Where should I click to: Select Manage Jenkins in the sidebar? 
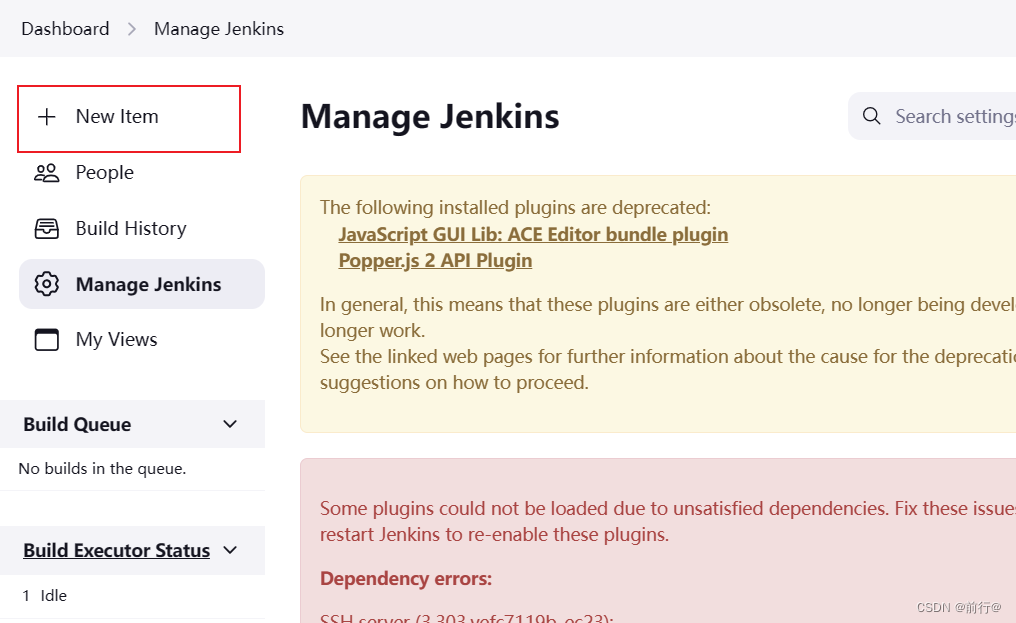point(142,284)
